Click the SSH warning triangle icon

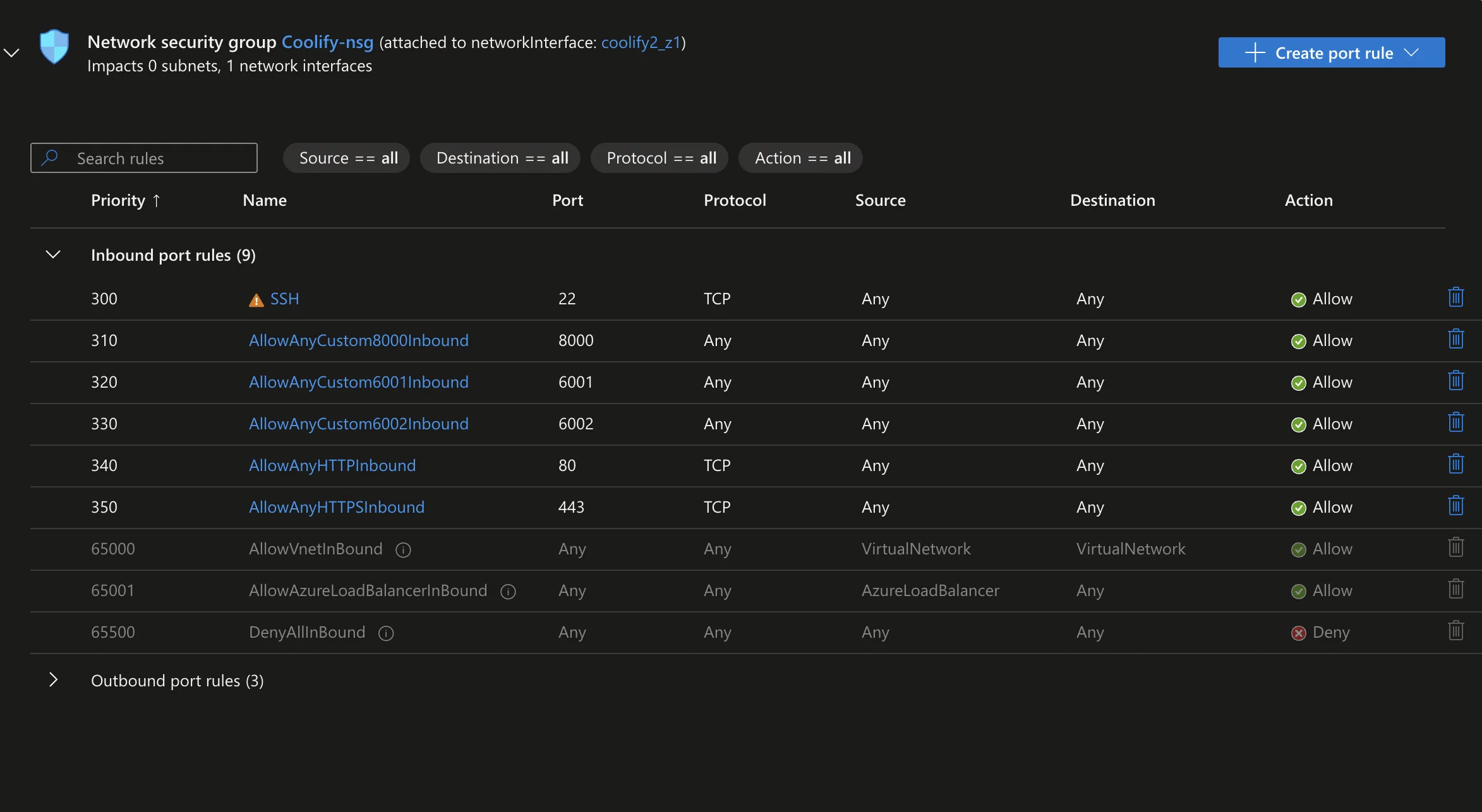256,300
